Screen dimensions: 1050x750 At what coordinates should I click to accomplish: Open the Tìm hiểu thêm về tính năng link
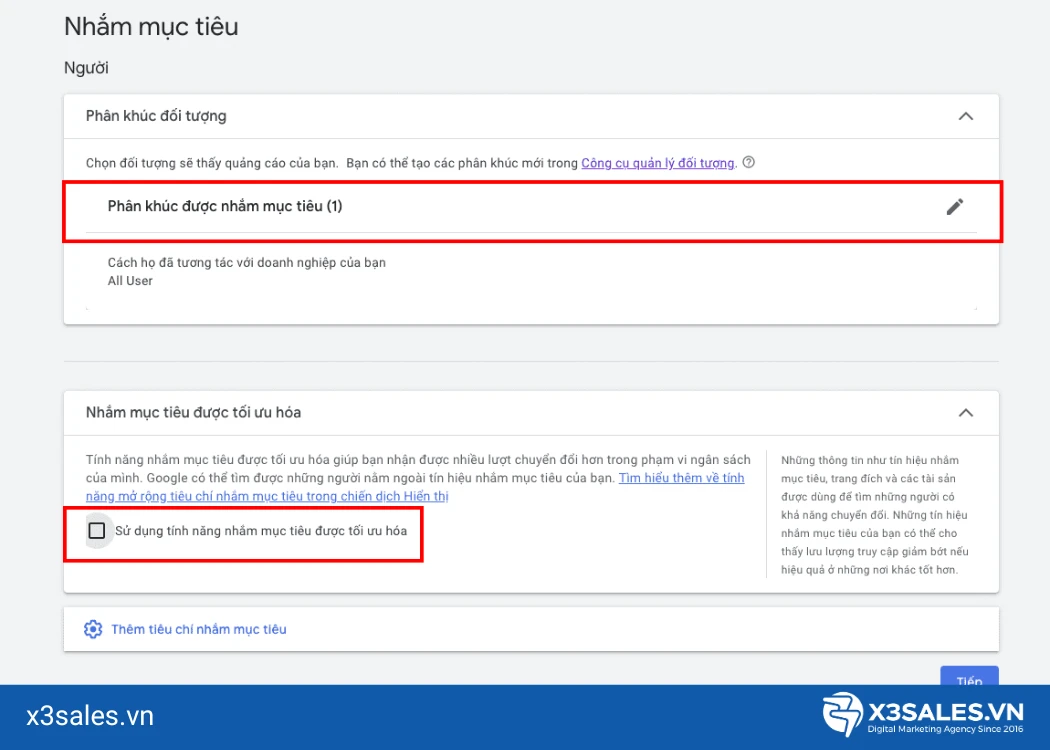pyautogui.click(x=415, y=487)
